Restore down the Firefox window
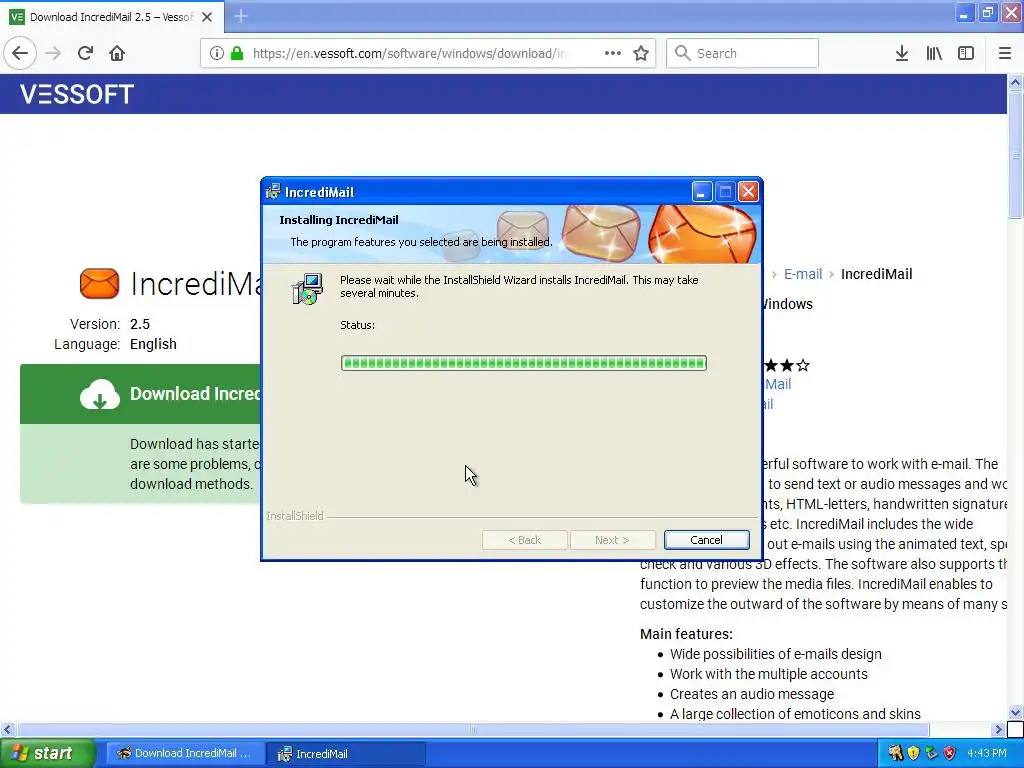This screenshot has width=1024, height=768. (988, 14)
